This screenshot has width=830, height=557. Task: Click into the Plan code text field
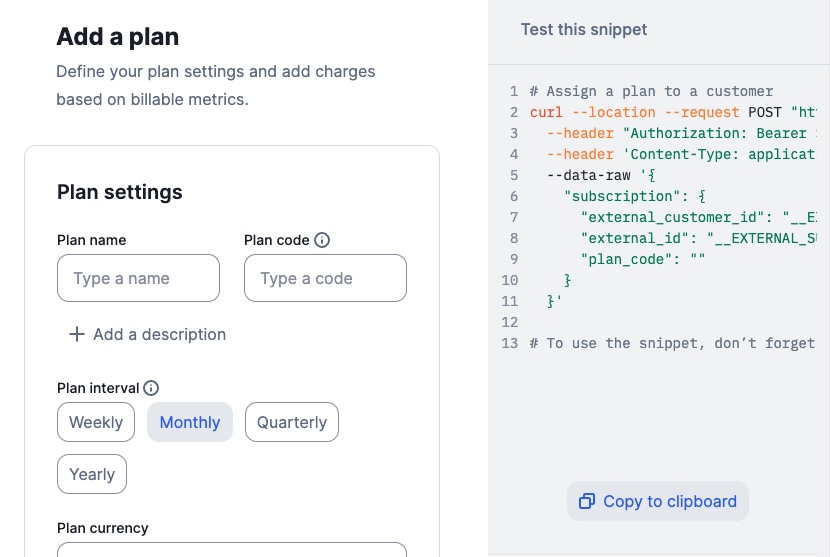point(325,278)
